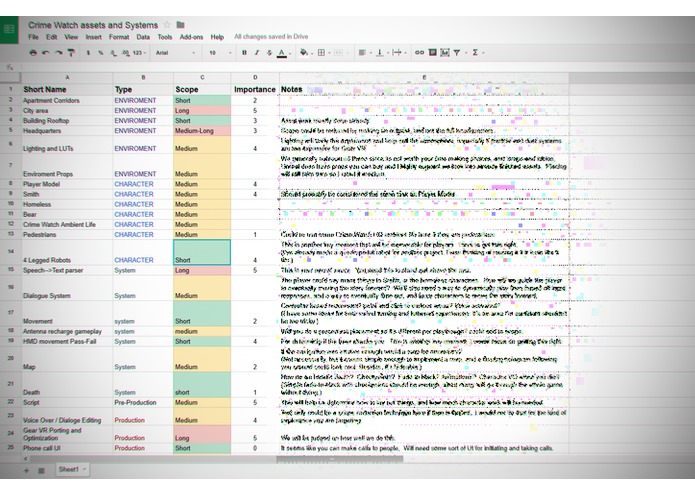Screen dimensions: 695x494
Task: Click the Print icon
Action: coord(33,53)
